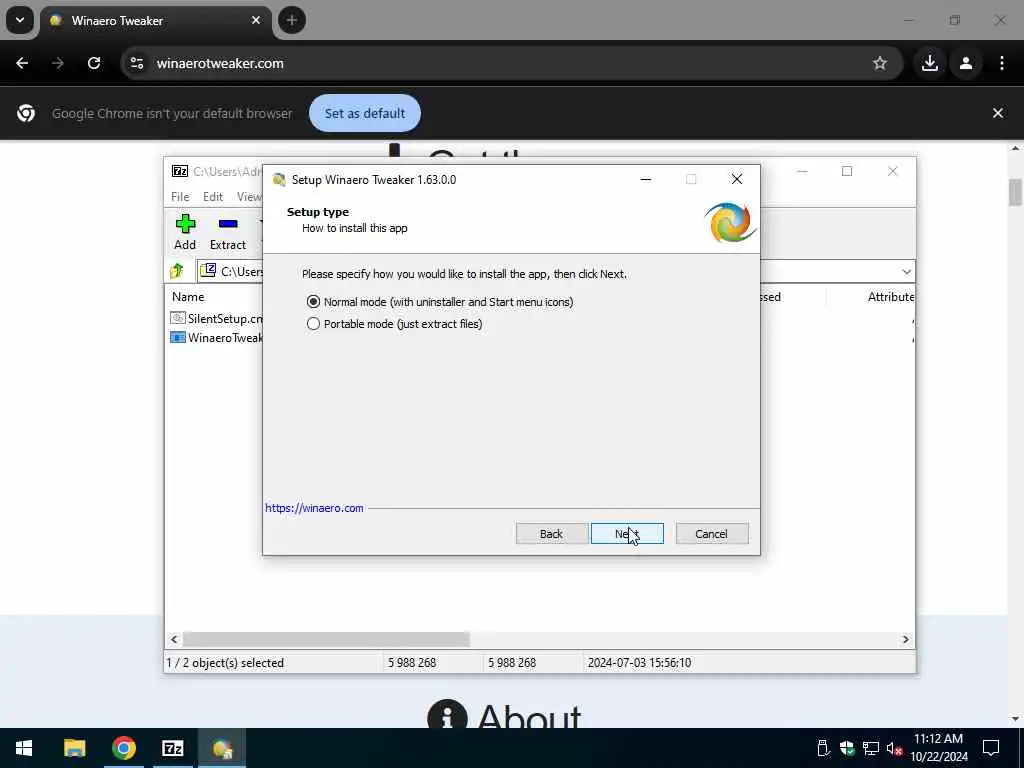Click the 7-Zip window title icon
Viewport: 1024px width, 768px height.
180,171
